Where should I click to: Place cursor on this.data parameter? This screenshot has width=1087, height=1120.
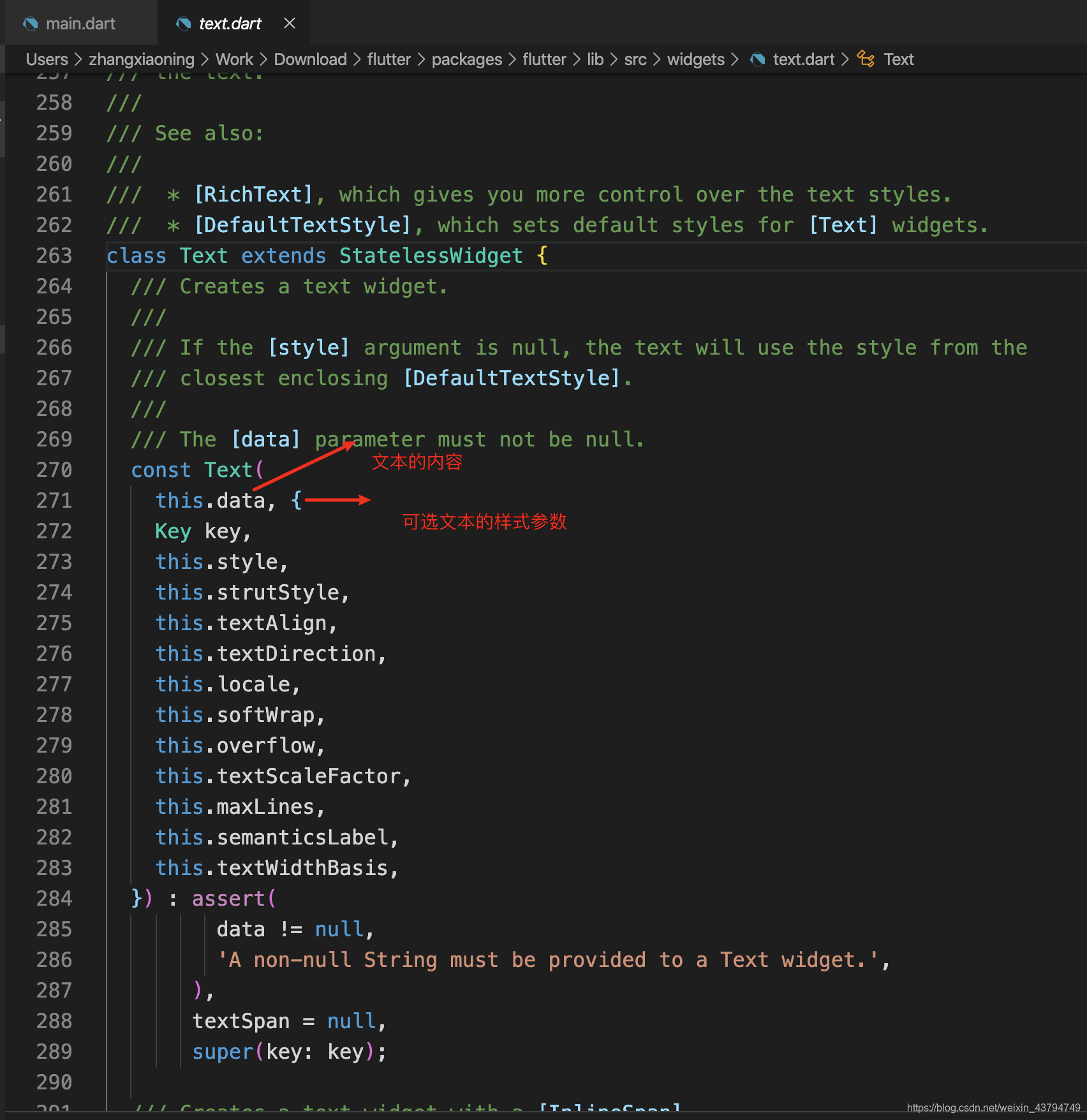tap(210, 501)
